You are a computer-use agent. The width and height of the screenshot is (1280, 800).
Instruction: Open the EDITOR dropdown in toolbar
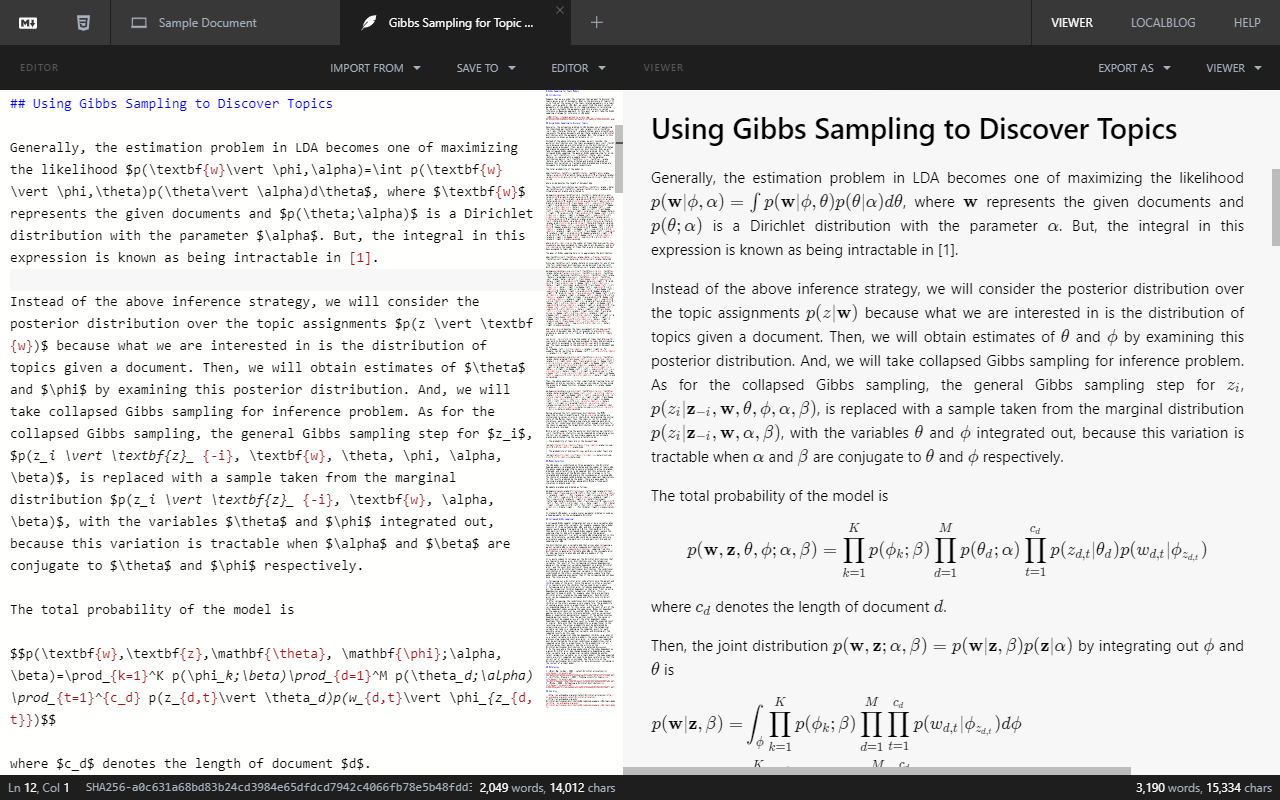pyautogui.click(x=578, y=68)
